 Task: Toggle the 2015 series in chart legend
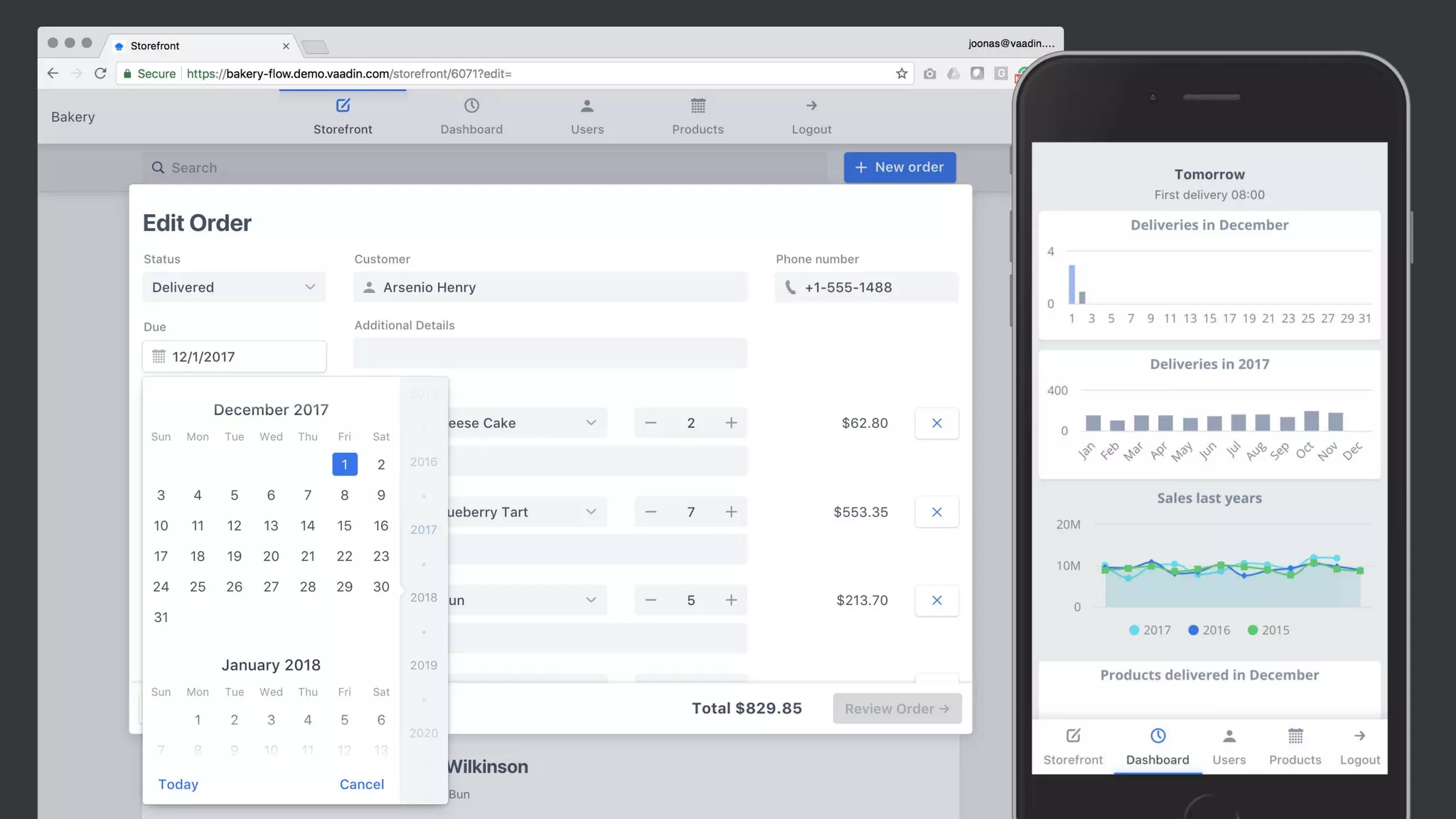[1268, 630]
